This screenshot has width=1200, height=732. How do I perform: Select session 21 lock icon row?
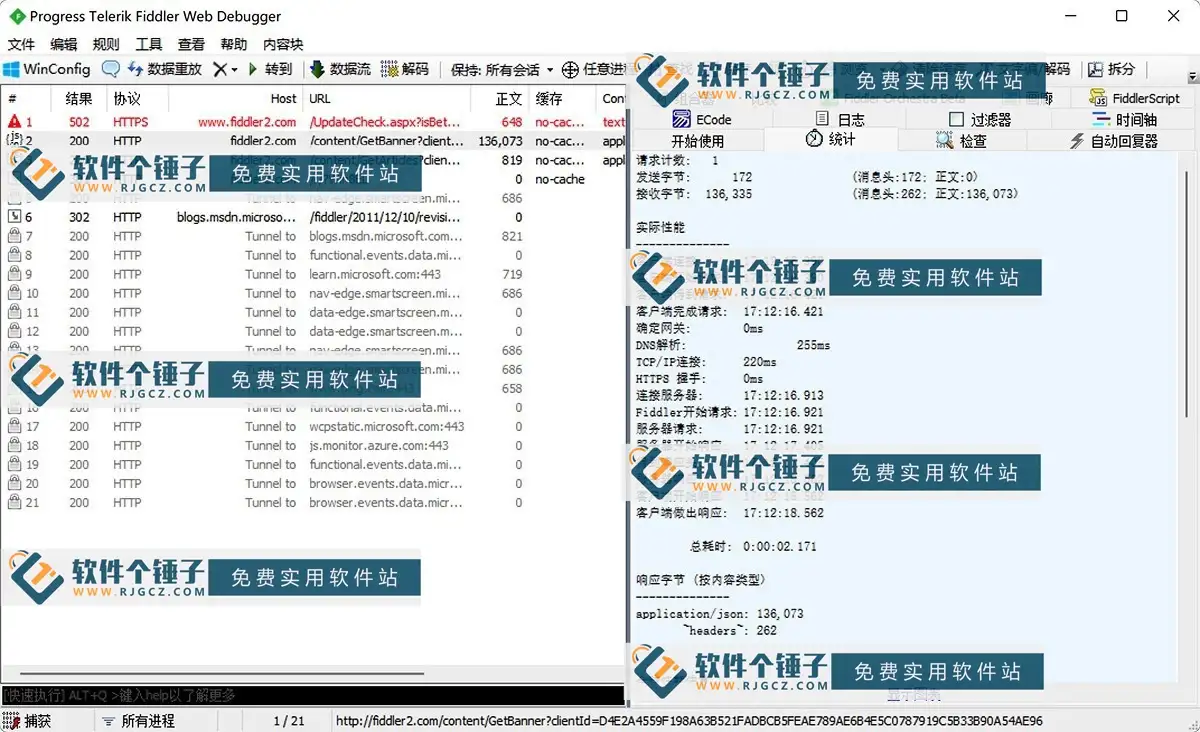pos(312,502)
